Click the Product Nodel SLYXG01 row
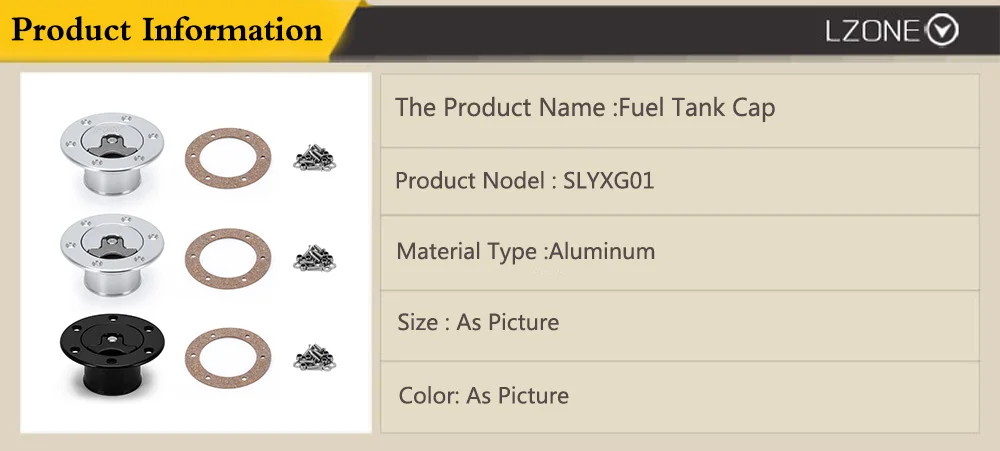The width and height of the screenshot is (1000, 451). pyautogui.click(x=680, y=182)
